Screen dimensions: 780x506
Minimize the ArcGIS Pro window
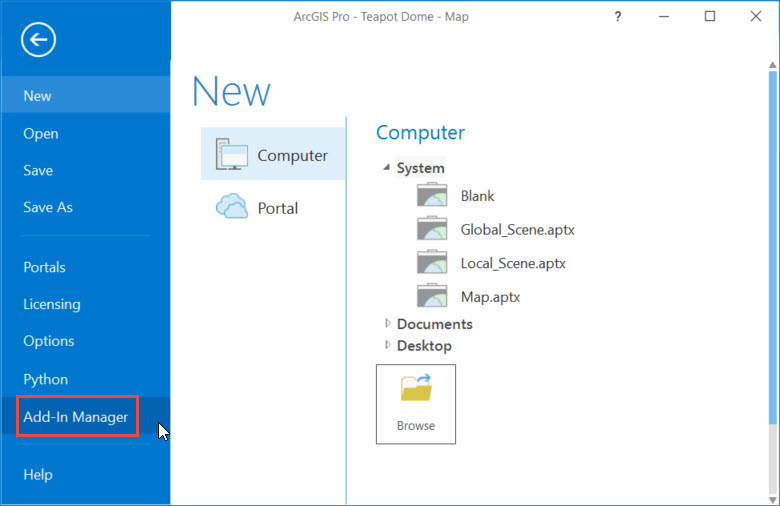pos(664,16)
